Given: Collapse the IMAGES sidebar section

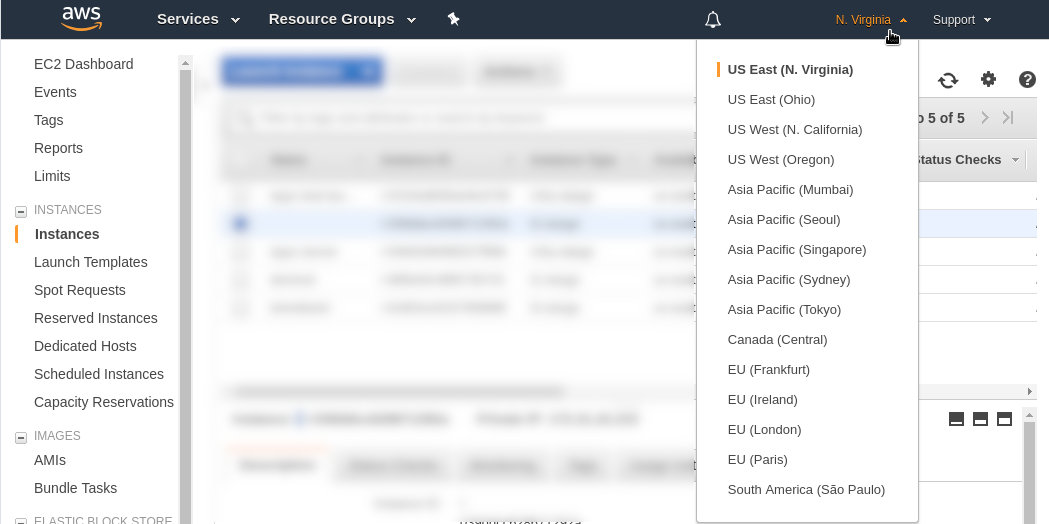Looking at the screenshot, I should coord(20,437).
